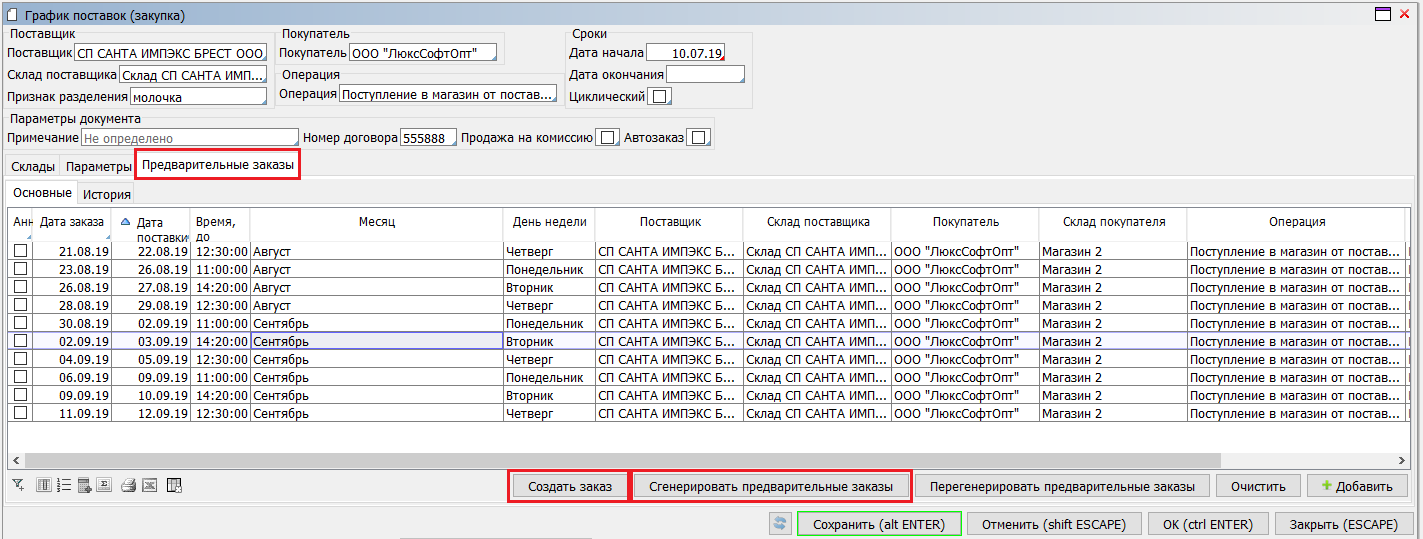Switch to the Склады tab
Screen dimensions: 1423x539
[32, 166]
